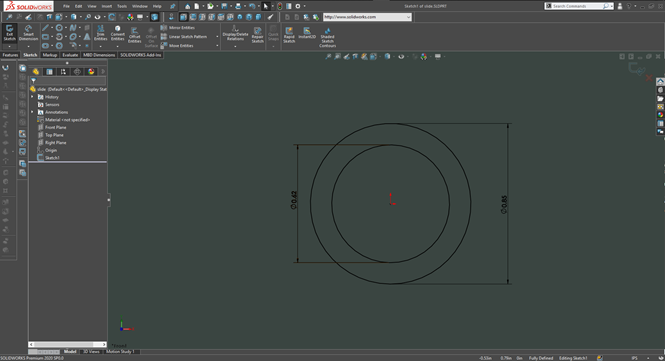
Task: Switch to the MBD Dimensions tab
Action: 99,55
